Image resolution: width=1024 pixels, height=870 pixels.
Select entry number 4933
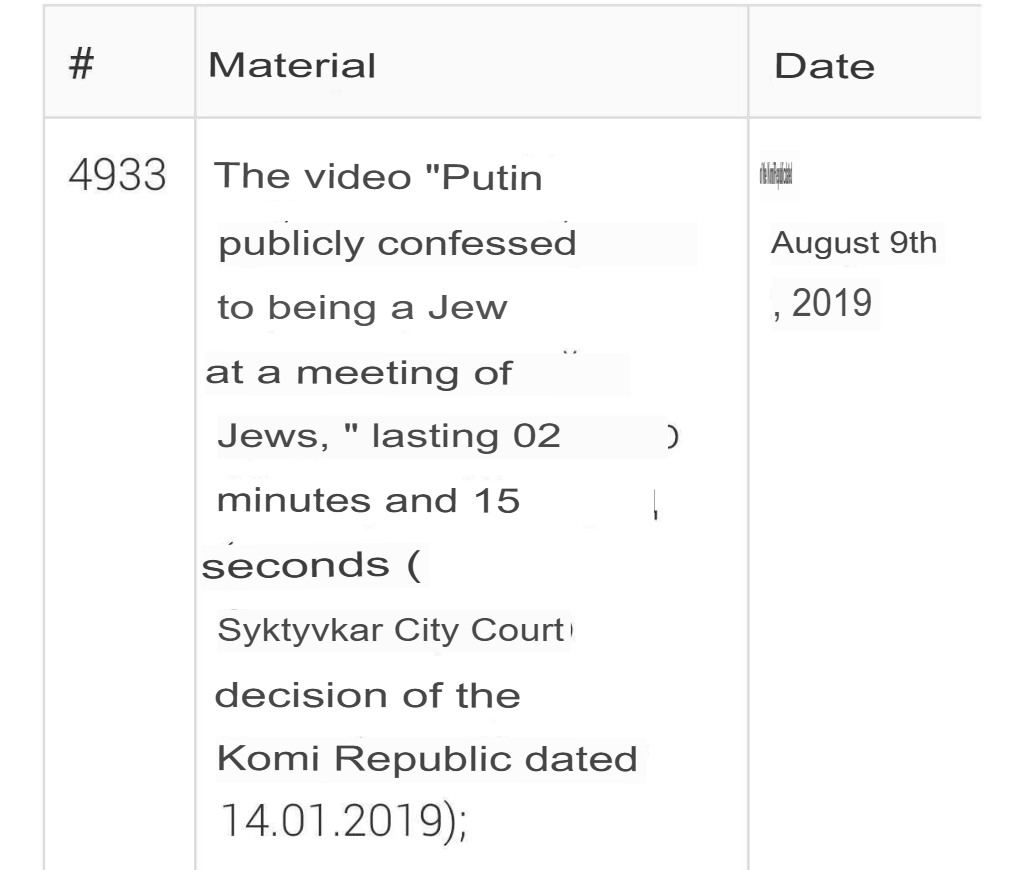[x=118, y=175]
